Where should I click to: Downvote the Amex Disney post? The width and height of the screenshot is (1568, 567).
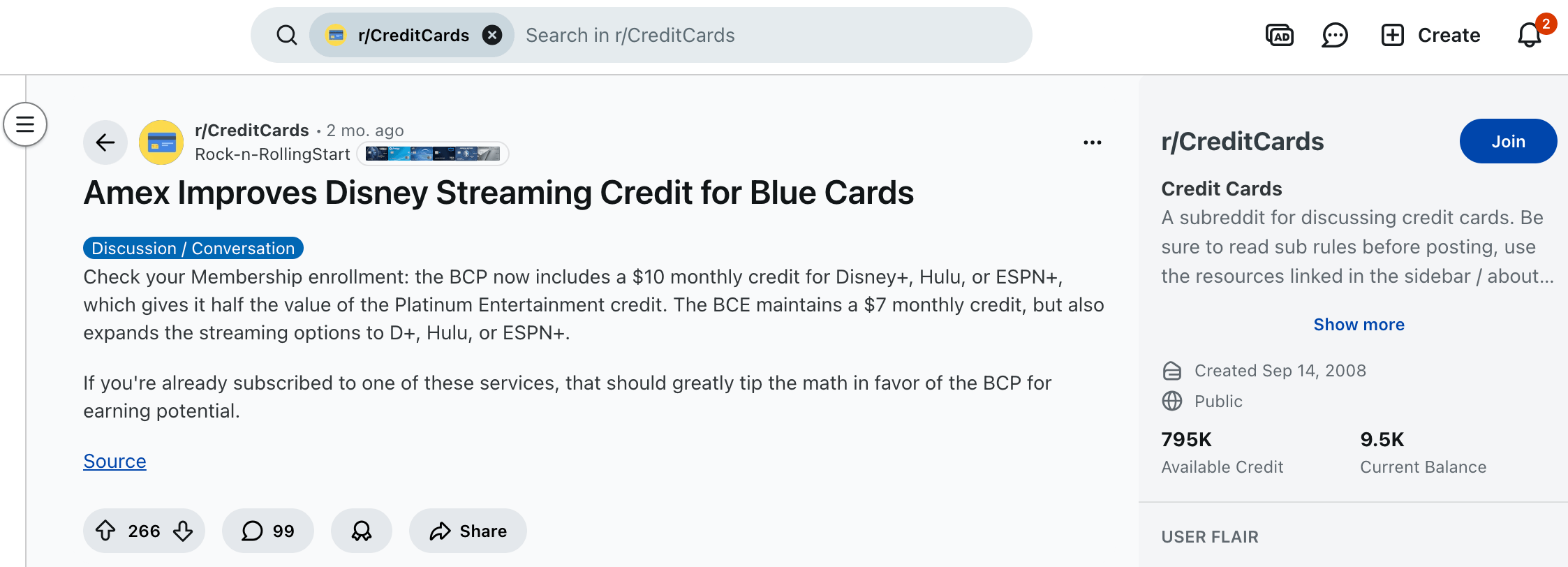point(183,531)
